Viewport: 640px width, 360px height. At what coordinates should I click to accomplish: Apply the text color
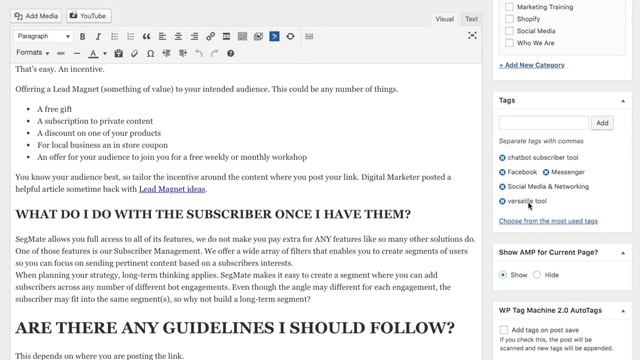(x=93, y=53)
